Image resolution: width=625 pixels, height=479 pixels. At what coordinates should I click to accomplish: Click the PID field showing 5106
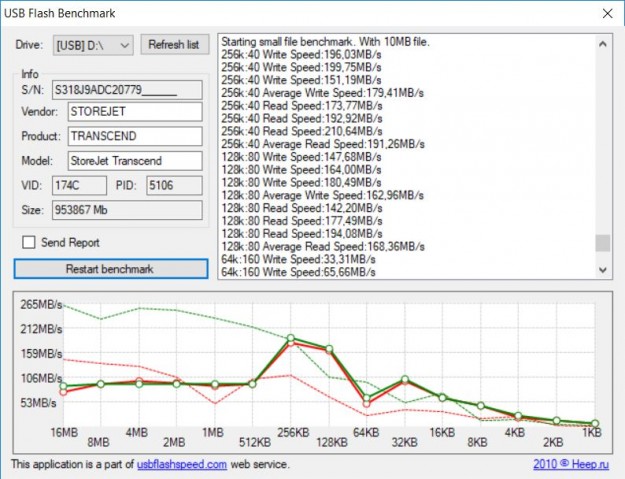click(x=174, y=185)
